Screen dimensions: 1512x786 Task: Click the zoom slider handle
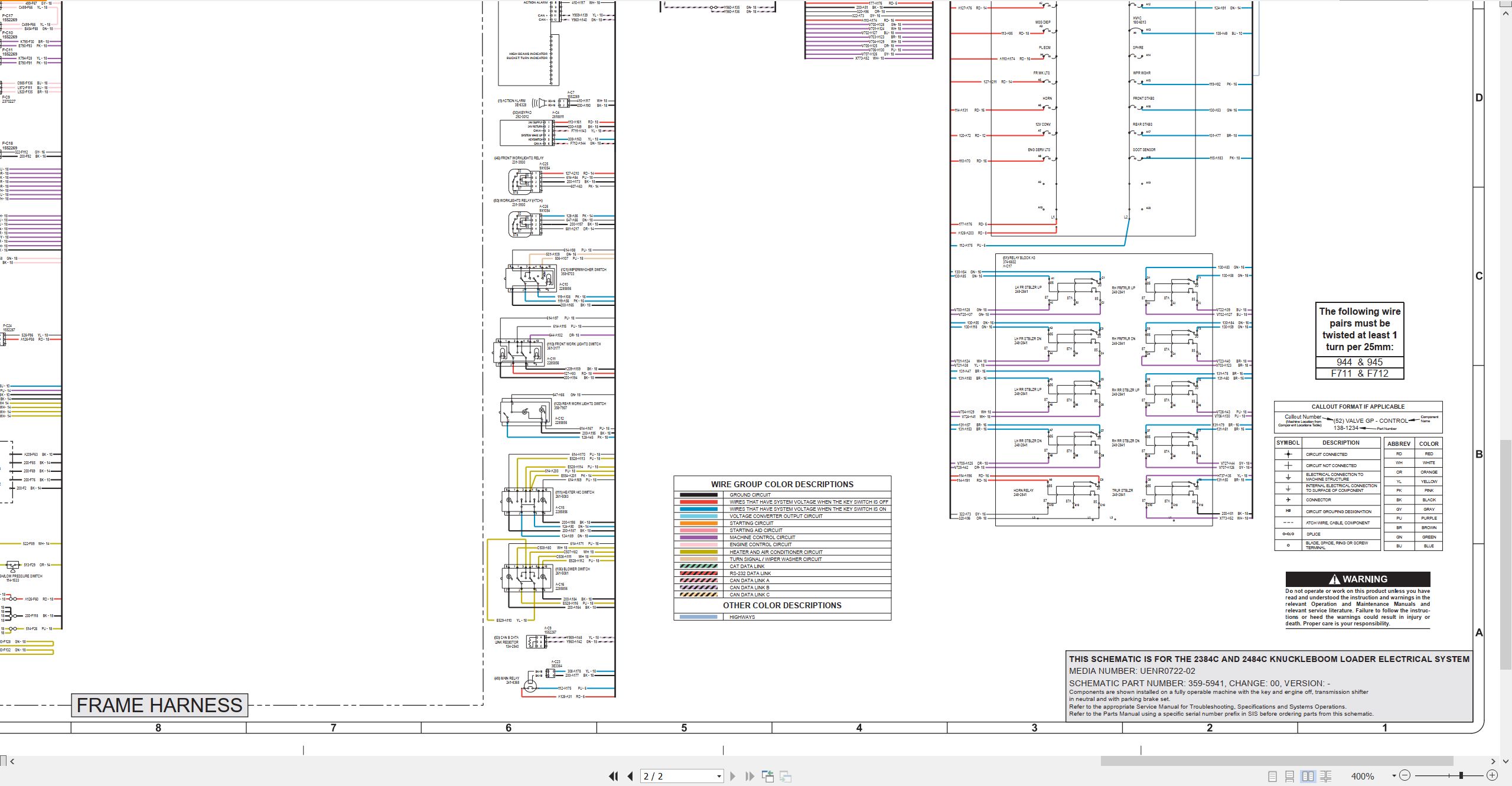tap(1461, 775)
